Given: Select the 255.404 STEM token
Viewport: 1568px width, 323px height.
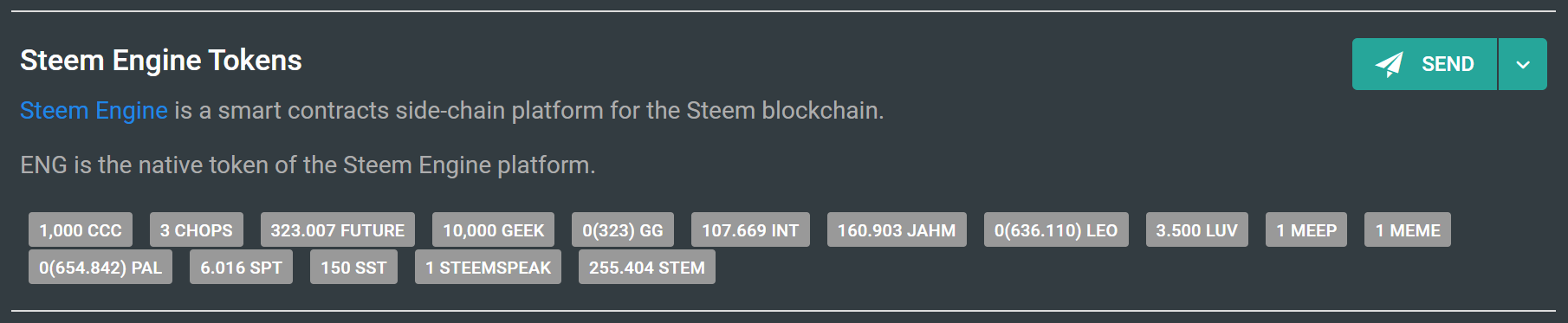Looking at the screenshot, I should [647, 268].
